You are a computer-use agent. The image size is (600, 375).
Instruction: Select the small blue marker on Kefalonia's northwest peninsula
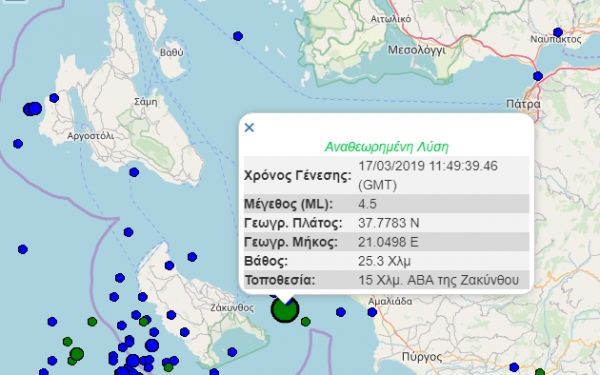[x=54, y=98]
